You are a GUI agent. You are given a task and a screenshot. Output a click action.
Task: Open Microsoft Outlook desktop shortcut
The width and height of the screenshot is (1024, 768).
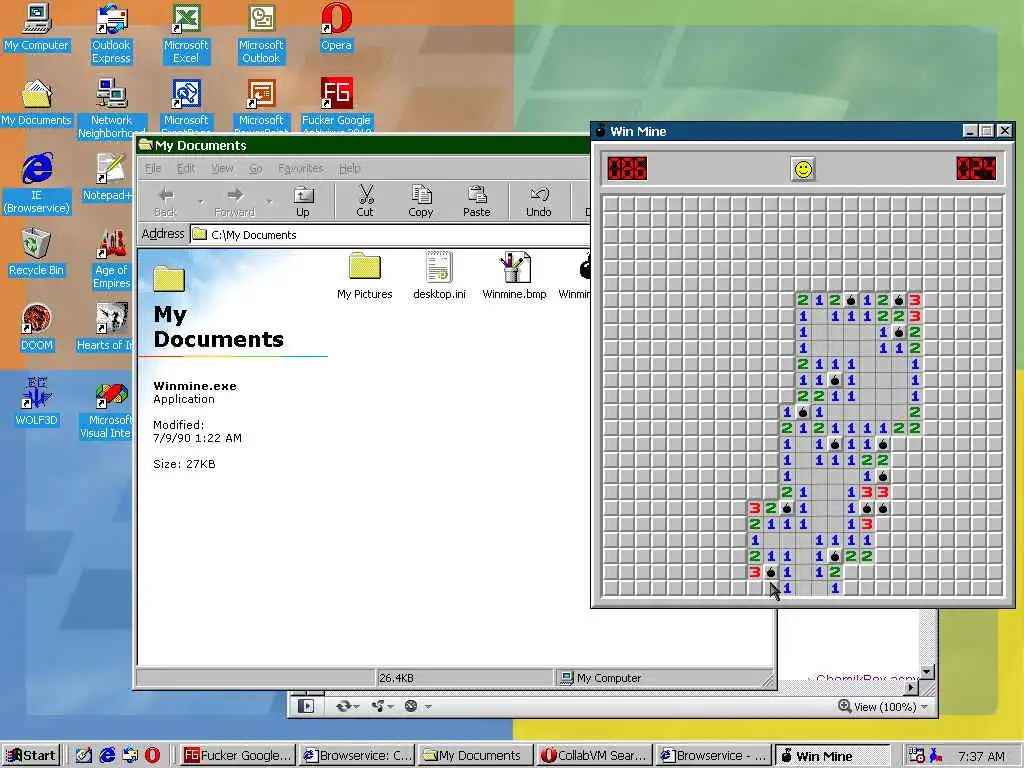[261, 34]
